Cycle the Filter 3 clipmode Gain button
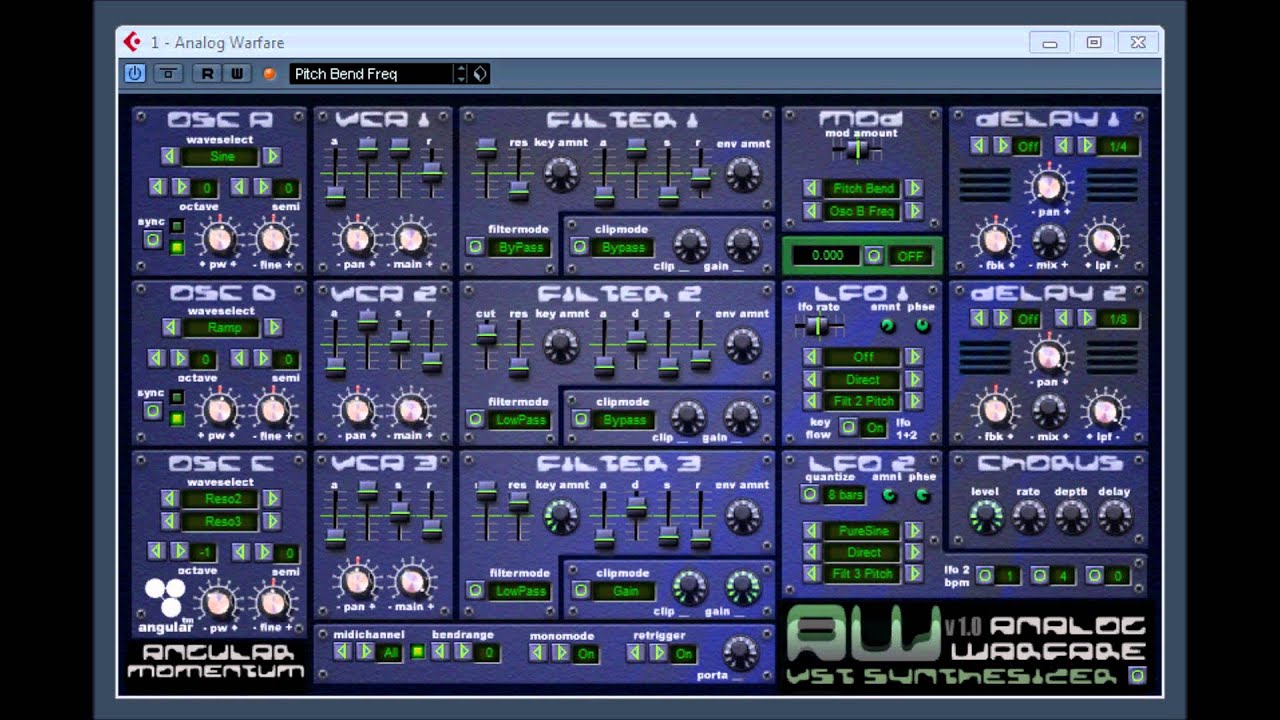The image size is (1280, 720). [x=580, y=590]
